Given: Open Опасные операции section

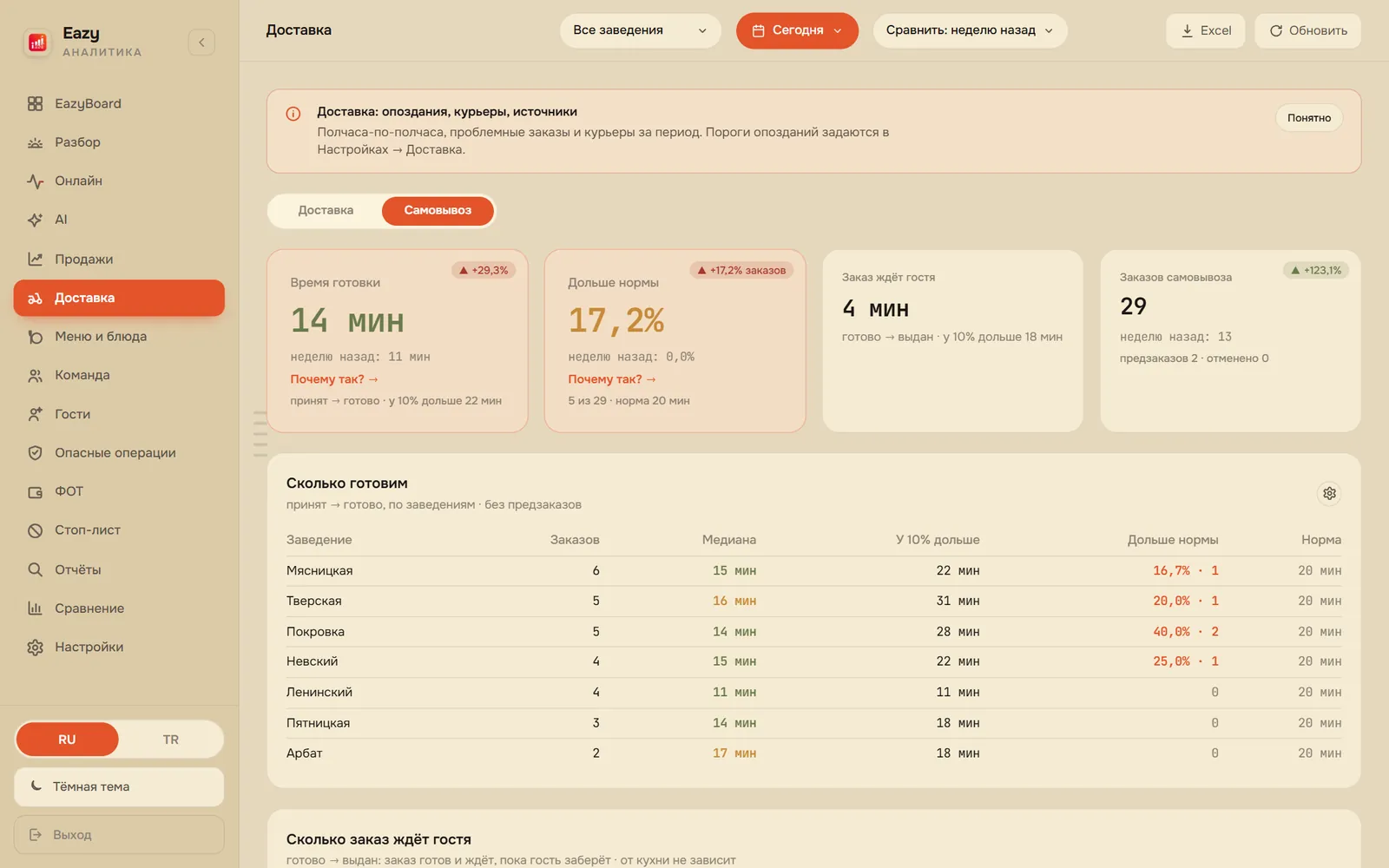Looking at the screenshot, I should [x=119, y=452].
